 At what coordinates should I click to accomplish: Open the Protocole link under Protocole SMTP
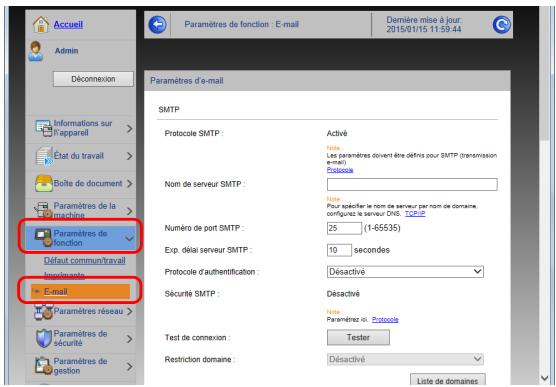[x=340, y=170]
